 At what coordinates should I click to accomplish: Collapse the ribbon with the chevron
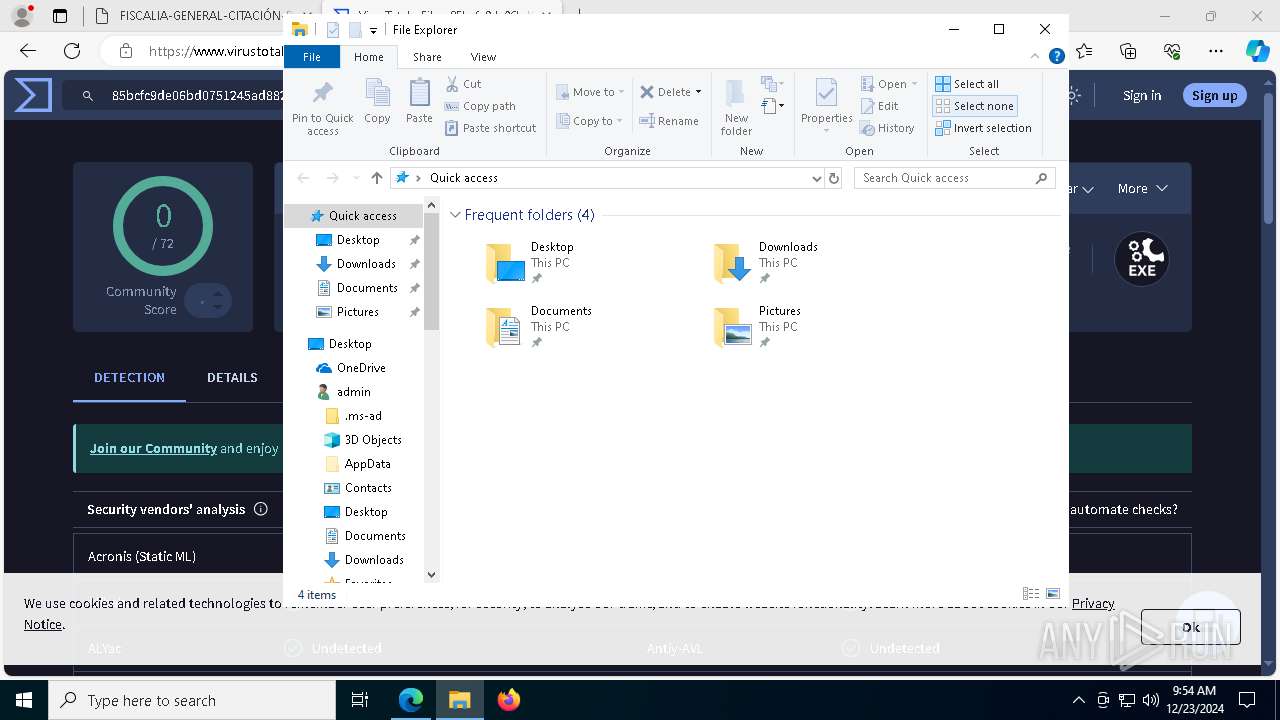tap(1036, 56)
